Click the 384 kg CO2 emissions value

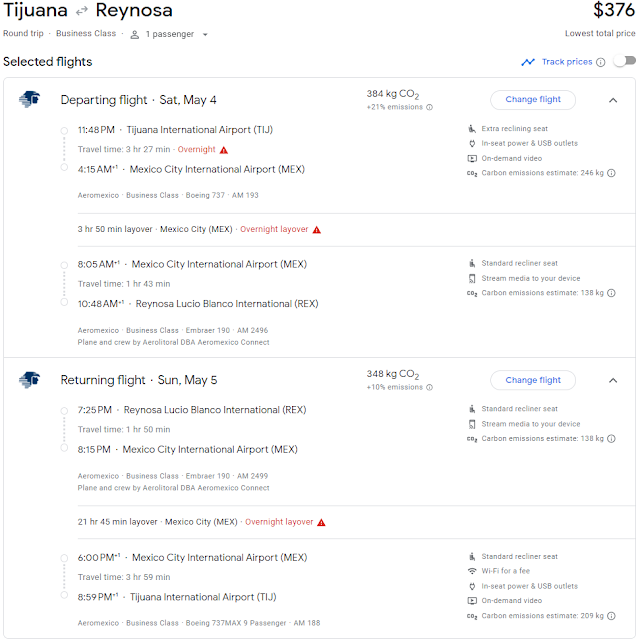click(x=393, y=94)
